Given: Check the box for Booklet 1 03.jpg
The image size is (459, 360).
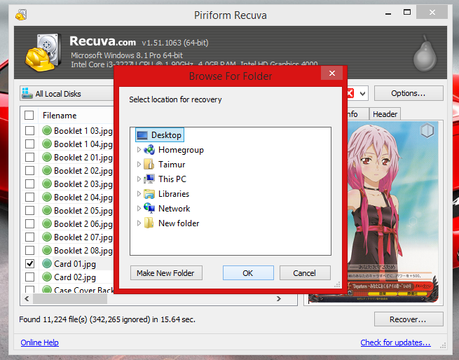Looking at the screenshot, I should (30, 130).
